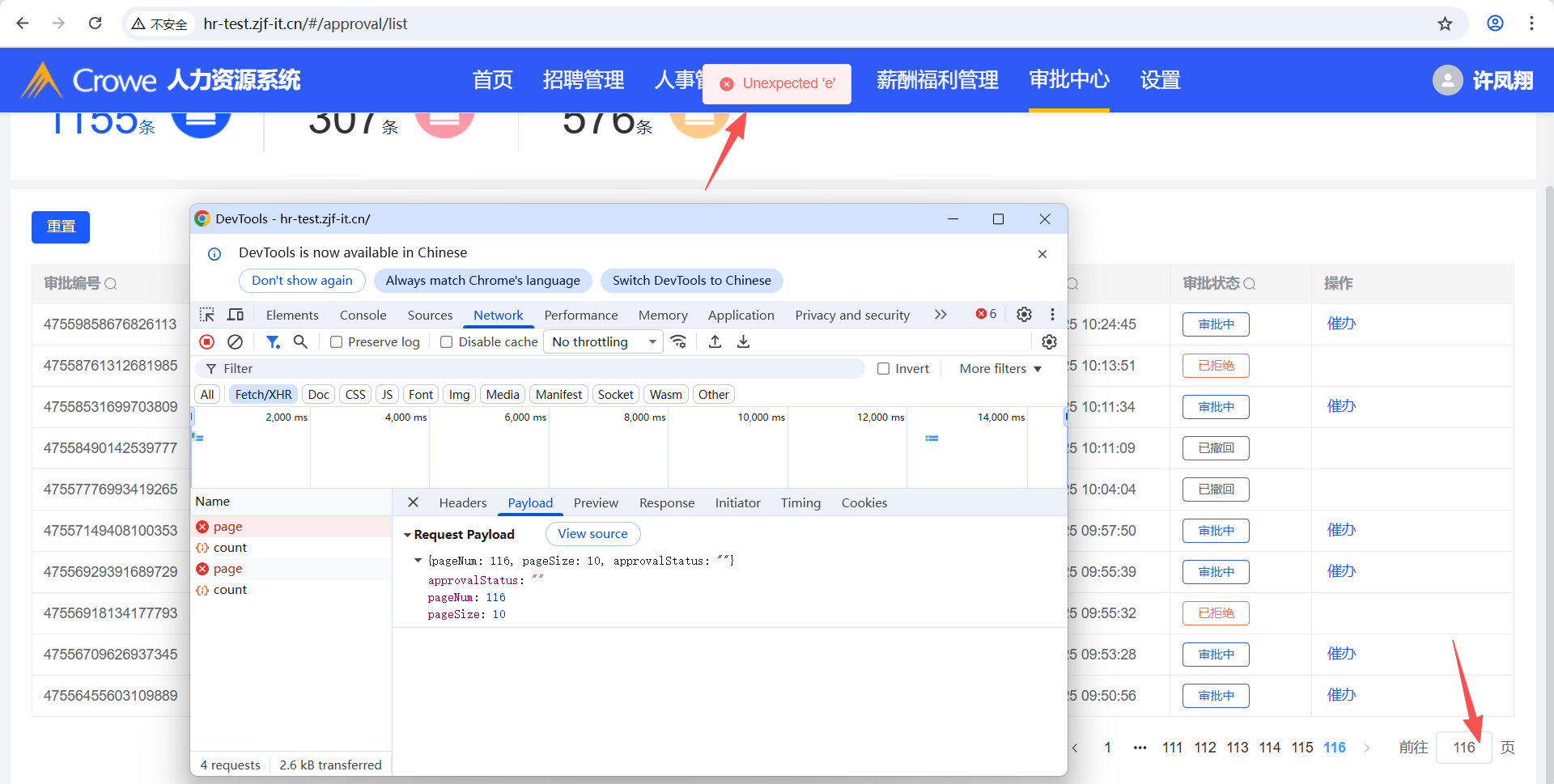Open the Console panel tab
This screenshot has width=1554, height=784.
tap(363, 316)
